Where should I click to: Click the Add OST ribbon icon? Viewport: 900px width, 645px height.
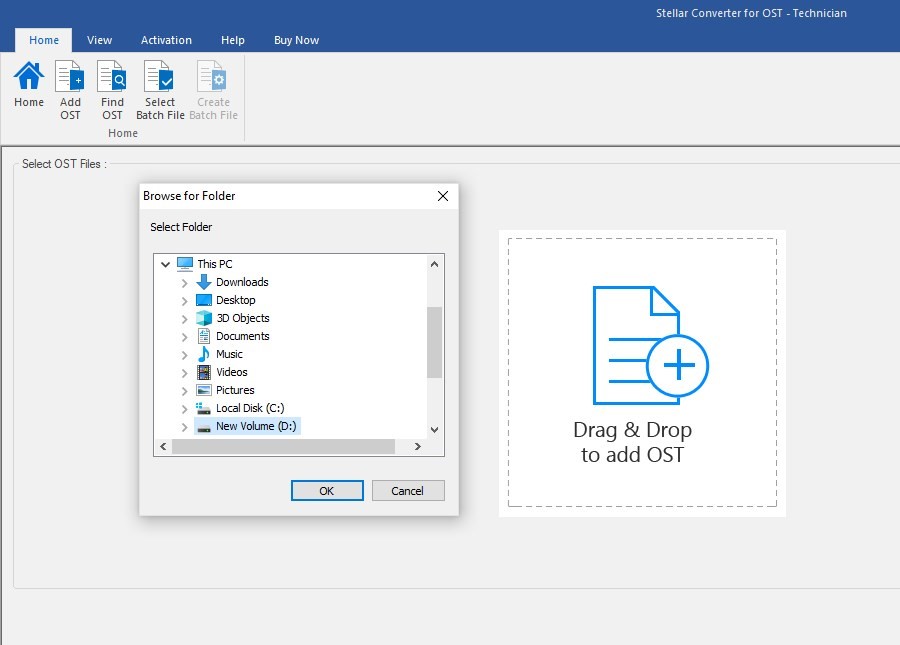click(x=70, y=76)
